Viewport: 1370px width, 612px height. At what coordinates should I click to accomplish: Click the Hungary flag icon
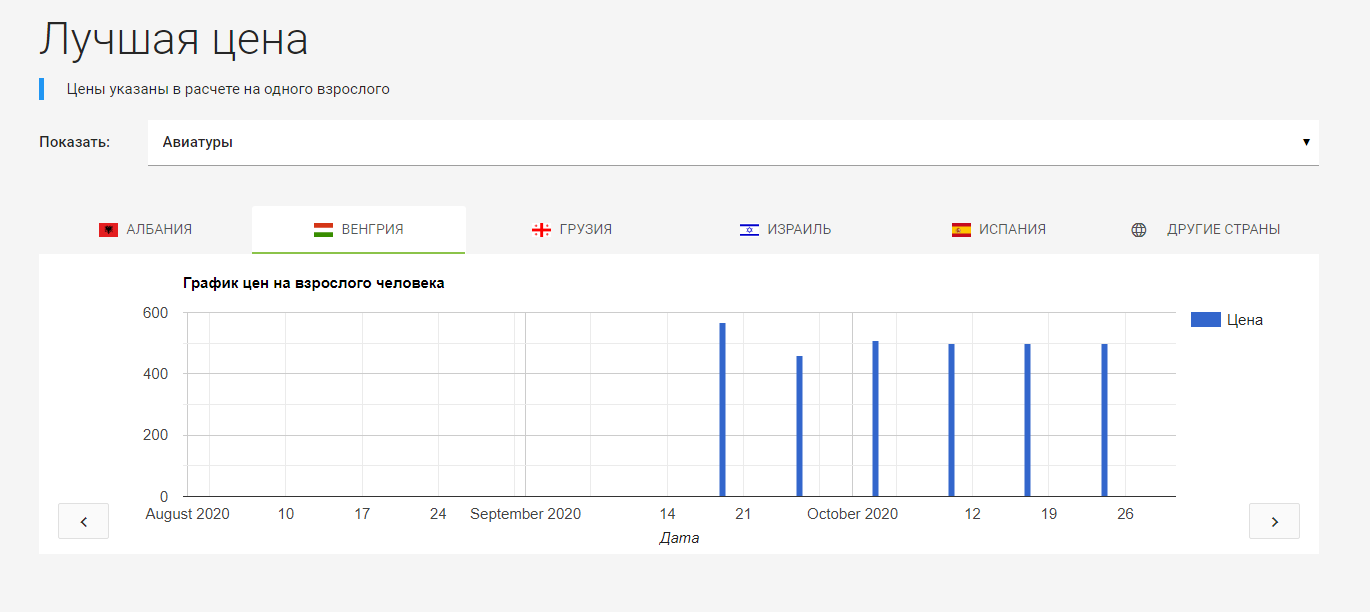pyautogui.click(x=322, y=228)
